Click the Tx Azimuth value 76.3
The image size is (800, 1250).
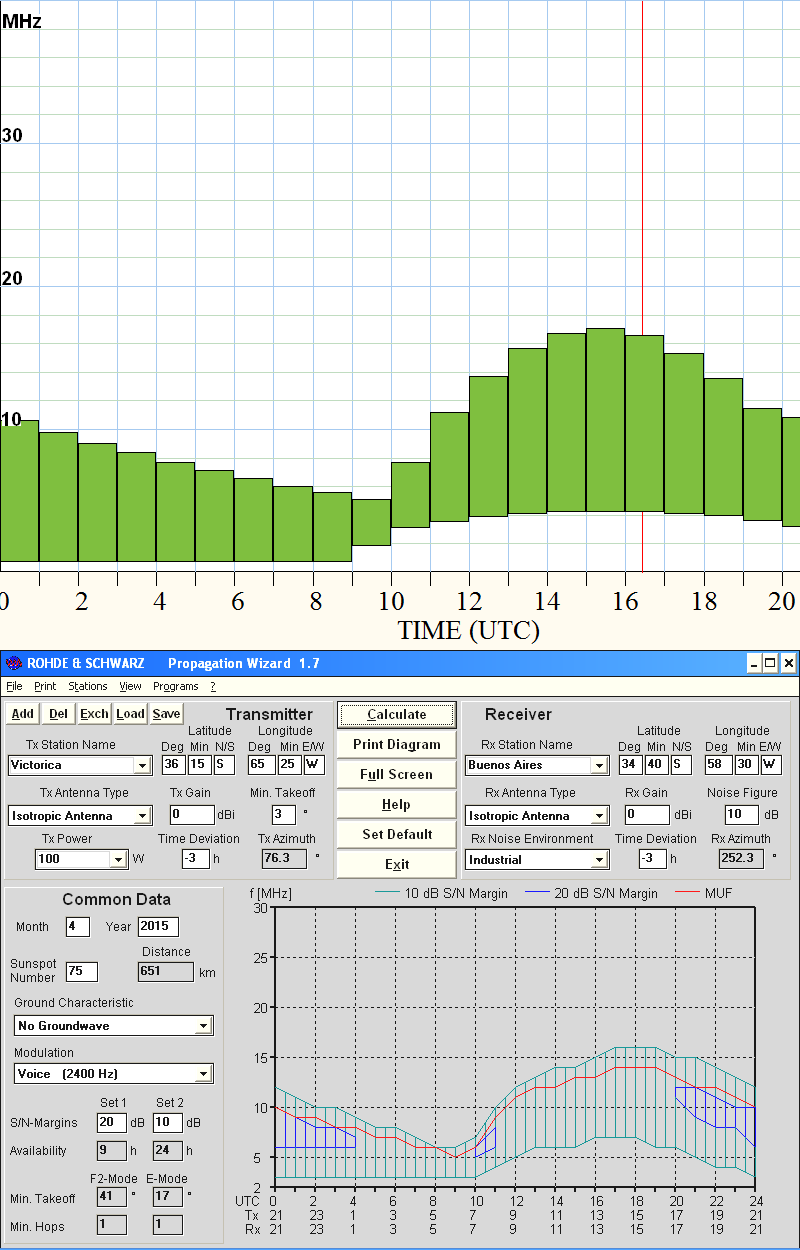(x=285, y=858)
